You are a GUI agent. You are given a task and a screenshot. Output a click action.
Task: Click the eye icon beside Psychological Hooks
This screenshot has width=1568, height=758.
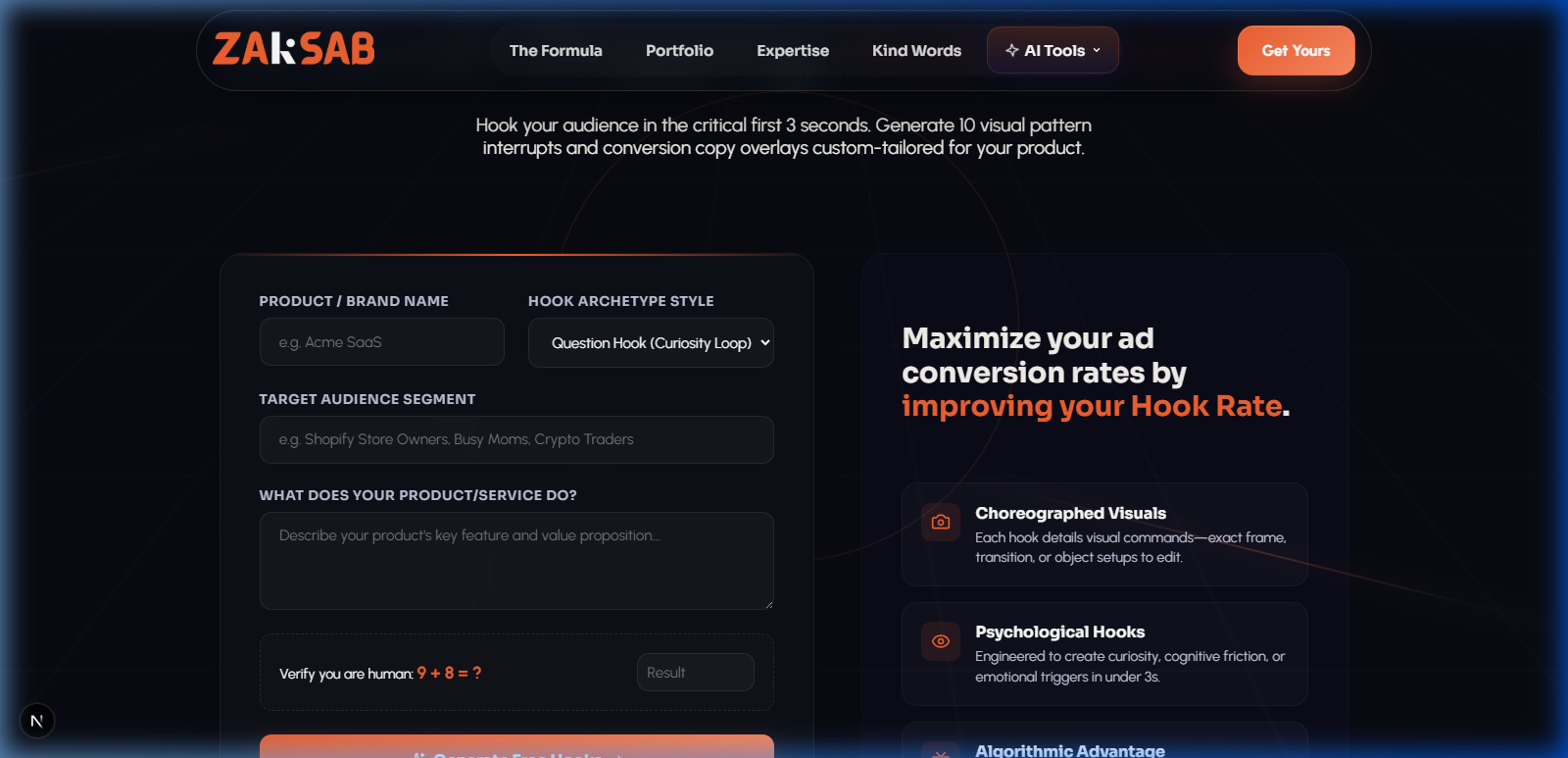(941, 641)
